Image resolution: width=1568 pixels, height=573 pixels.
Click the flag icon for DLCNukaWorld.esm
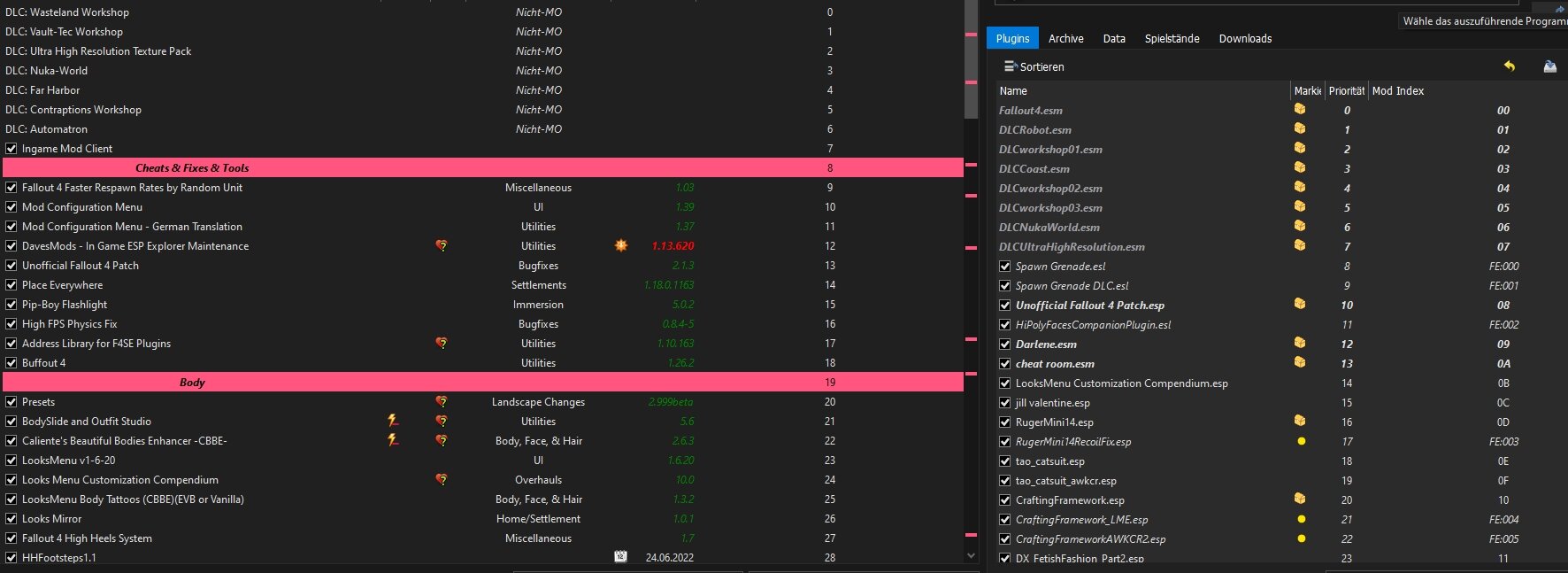1300,226
